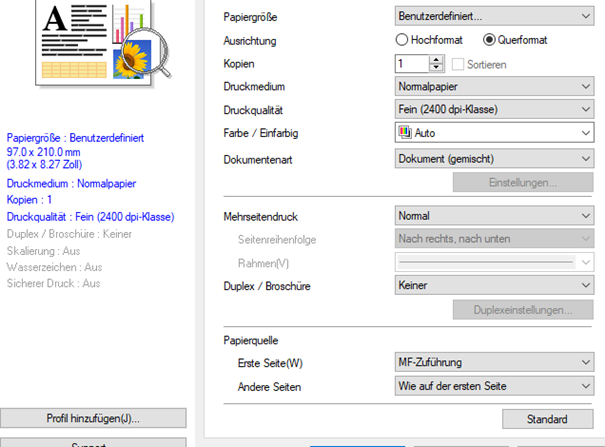Click the Profil hinzufügen button
This screenshot has width=605, height=447.
(93, 418)
